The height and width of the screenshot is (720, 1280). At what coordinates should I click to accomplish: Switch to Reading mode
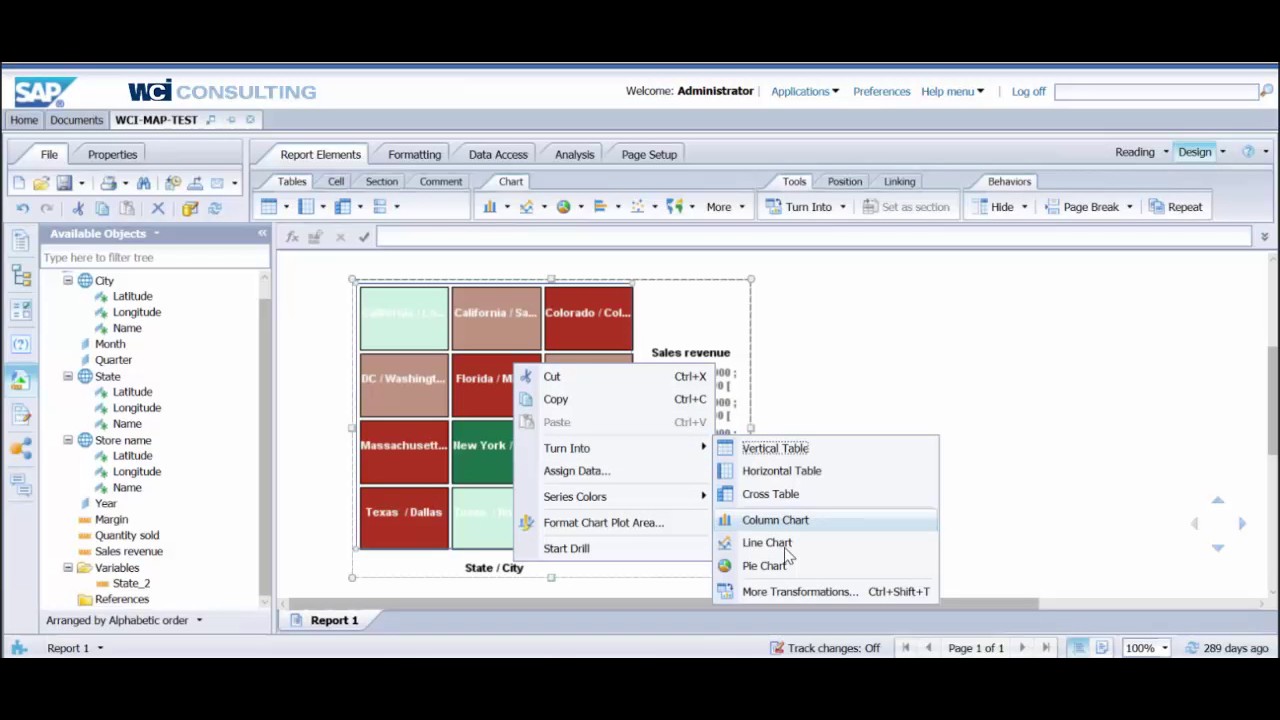tap(1134, 152)
